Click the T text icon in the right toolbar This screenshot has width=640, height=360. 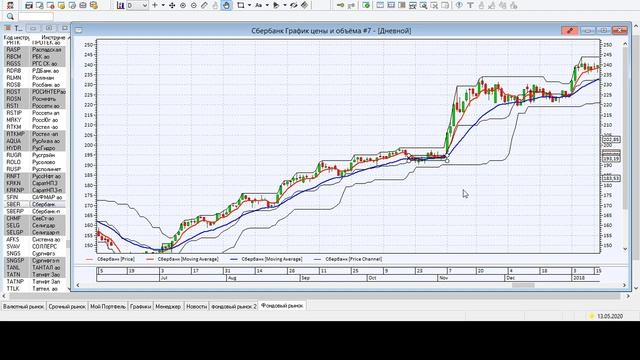coord(470,5)
